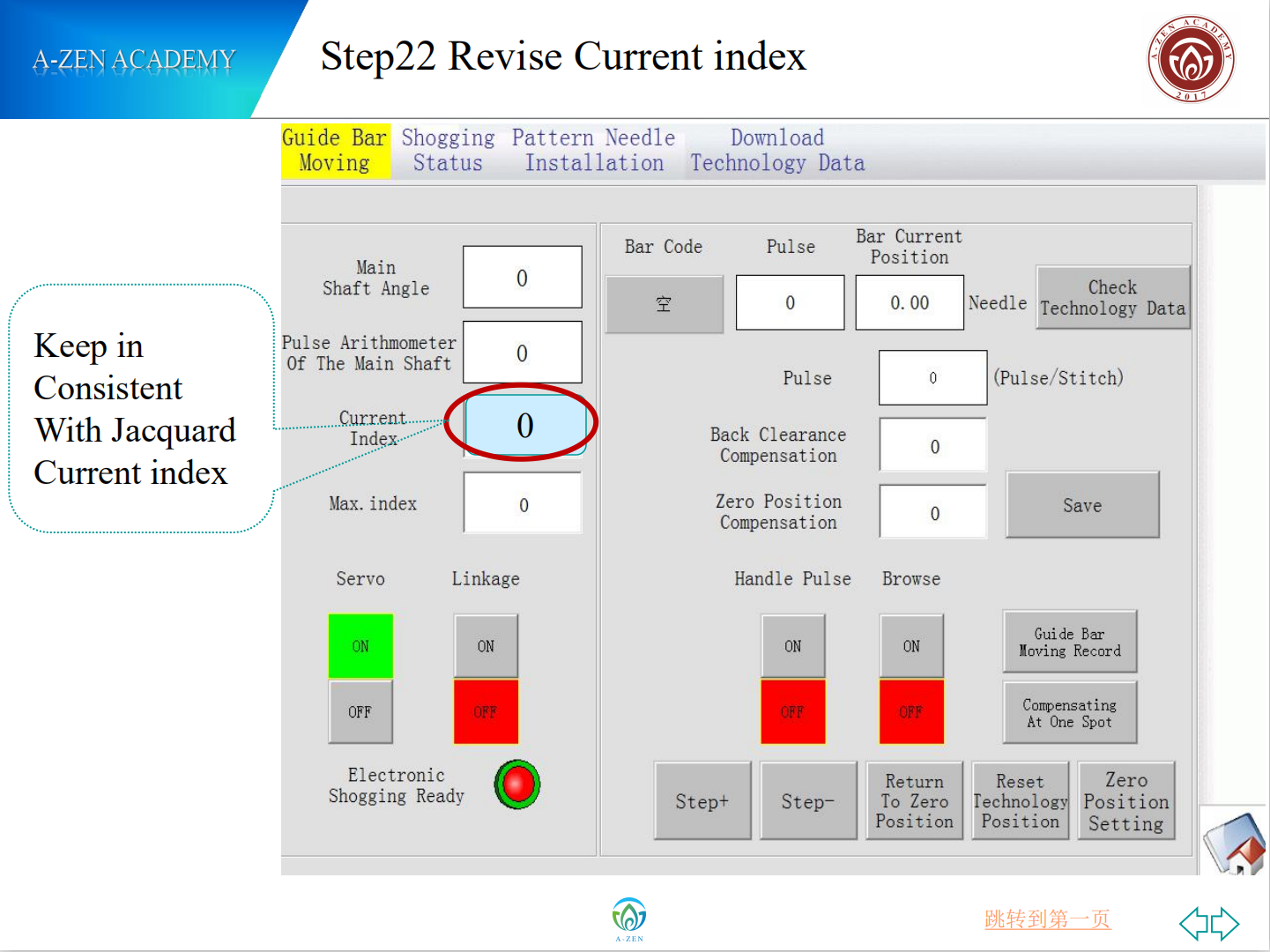Click the A-ZEN Academy 2017 emblem

pos(1190,59)
